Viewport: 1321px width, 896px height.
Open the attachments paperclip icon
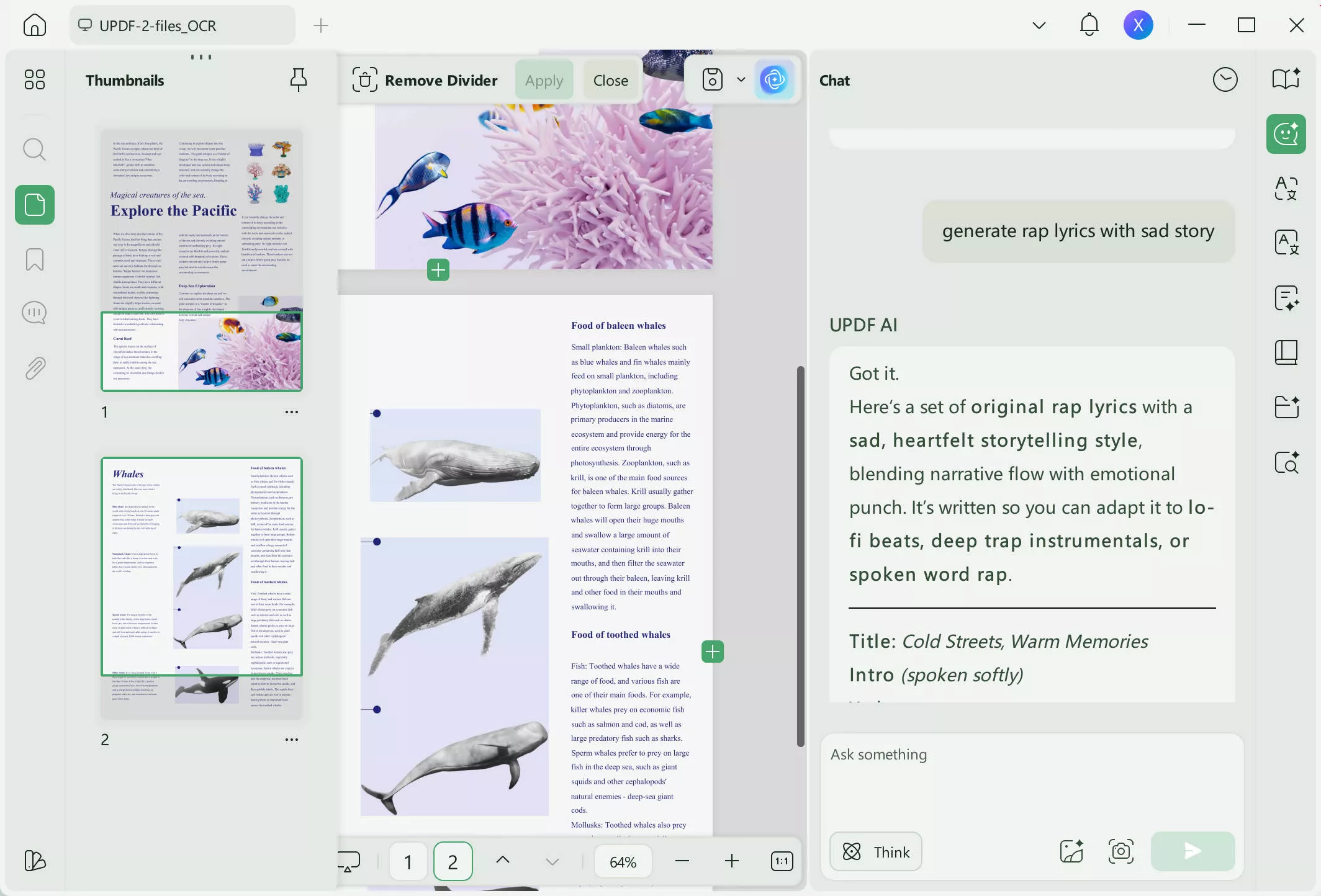[x=34, y=369]
